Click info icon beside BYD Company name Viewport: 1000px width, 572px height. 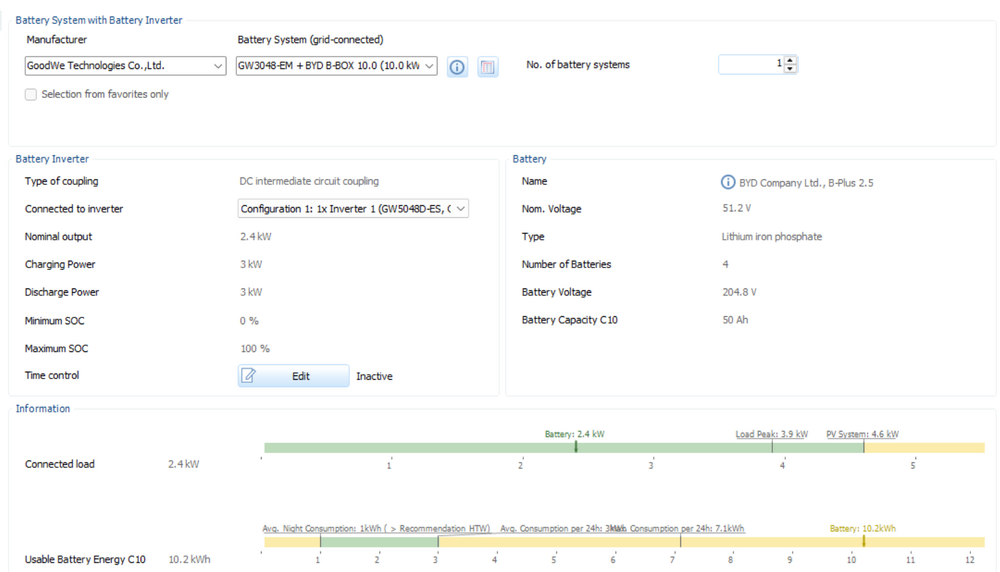(x=728, y=182)
